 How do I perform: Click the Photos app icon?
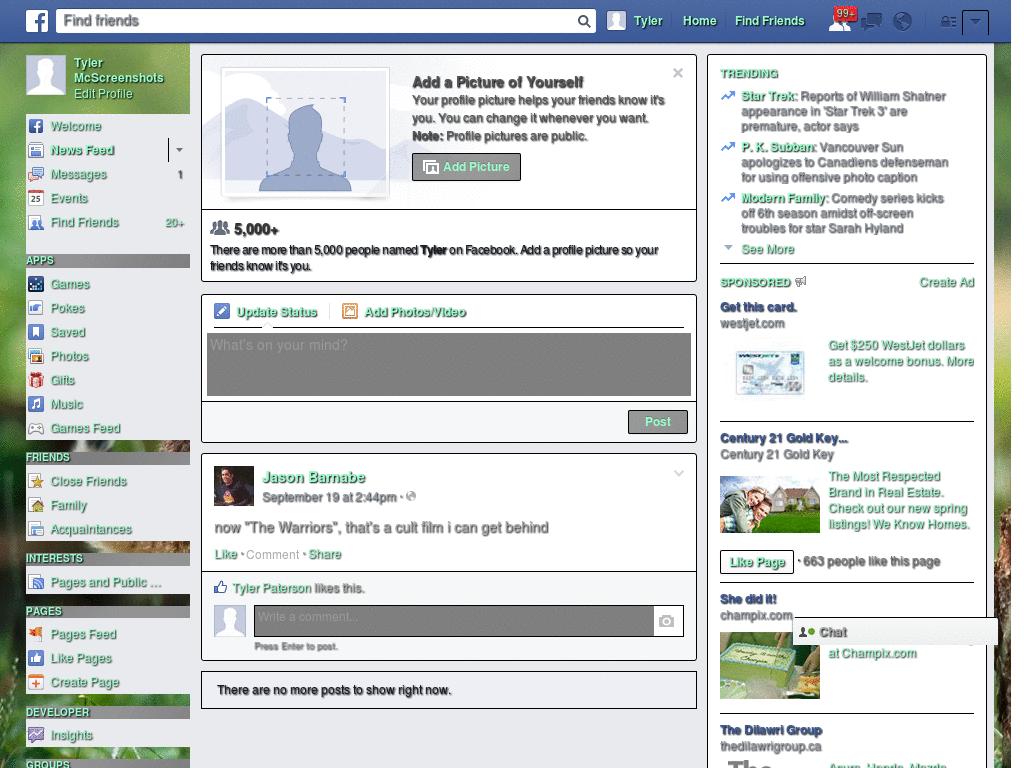tap(36, 357)
